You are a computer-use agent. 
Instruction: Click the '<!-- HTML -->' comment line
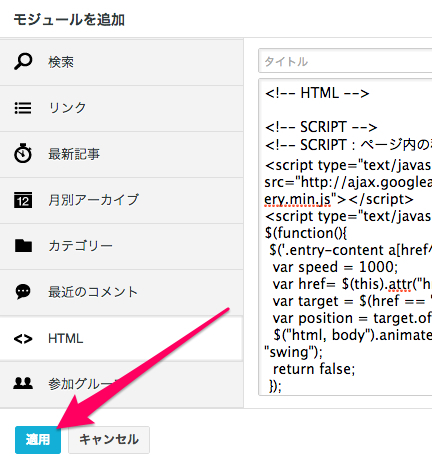pyautogui.click(x=317, y=93)
